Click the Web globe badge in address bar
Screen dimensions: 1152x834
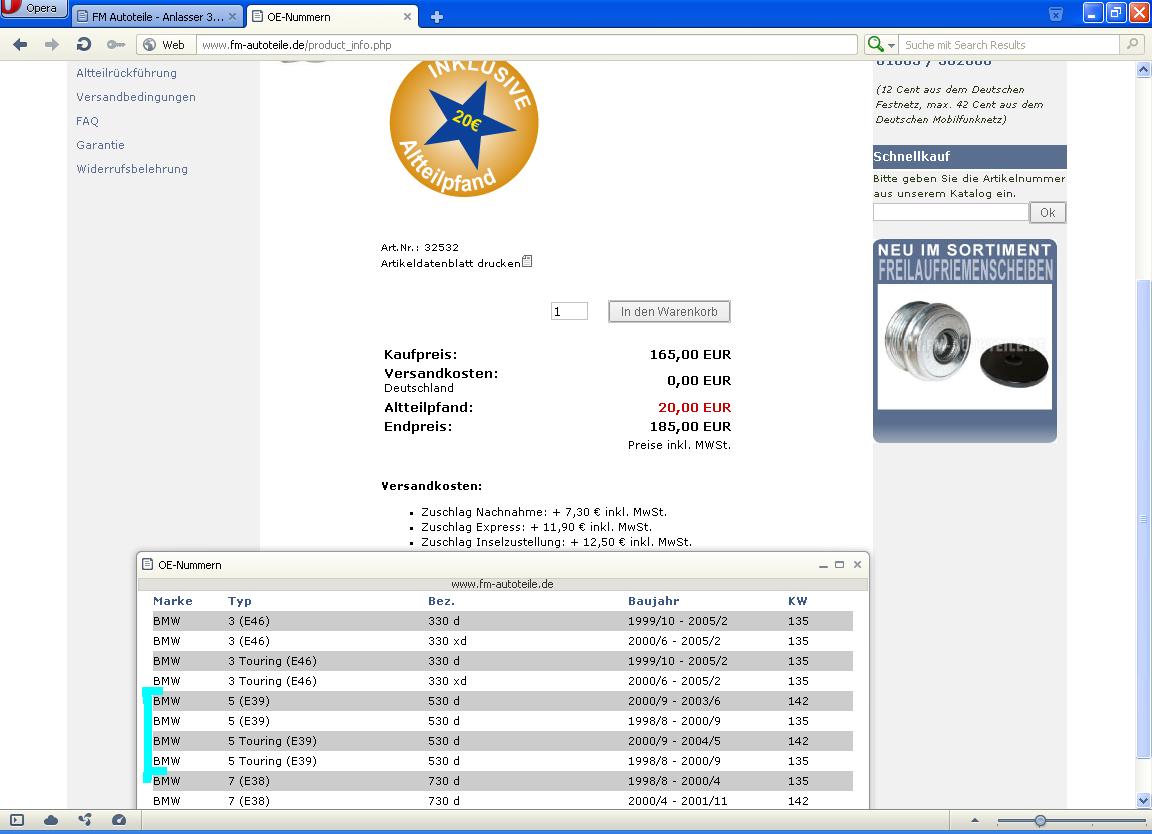[165, 45]
